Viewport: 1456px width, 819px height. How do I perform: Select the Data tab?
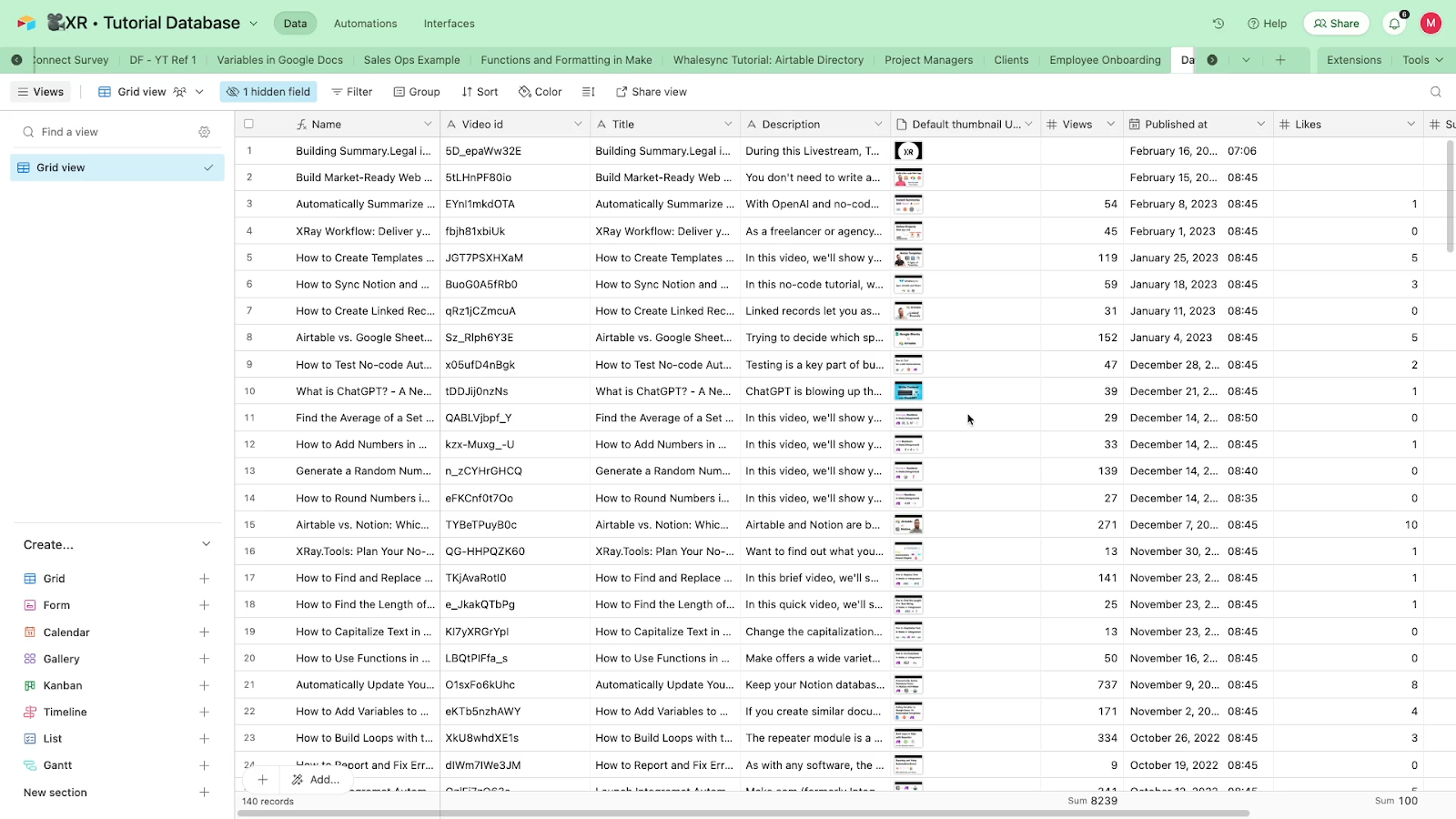(x=295, y=24)
